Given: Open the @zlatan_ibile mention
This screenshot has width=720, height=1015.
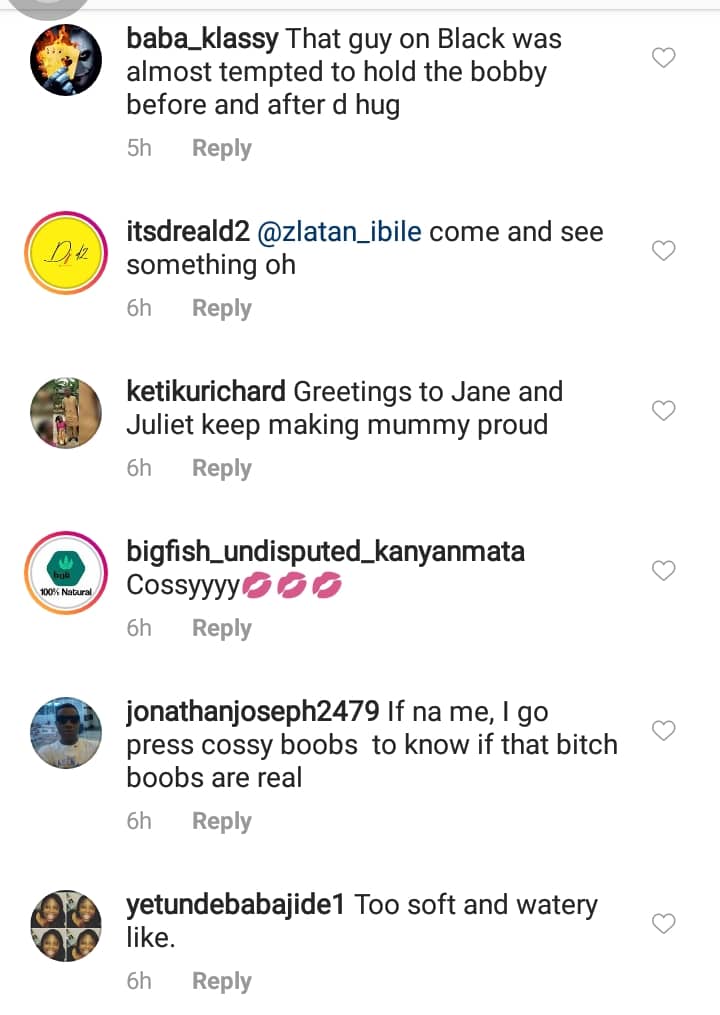Looking at the screenshot, I should tap(339, 232).
